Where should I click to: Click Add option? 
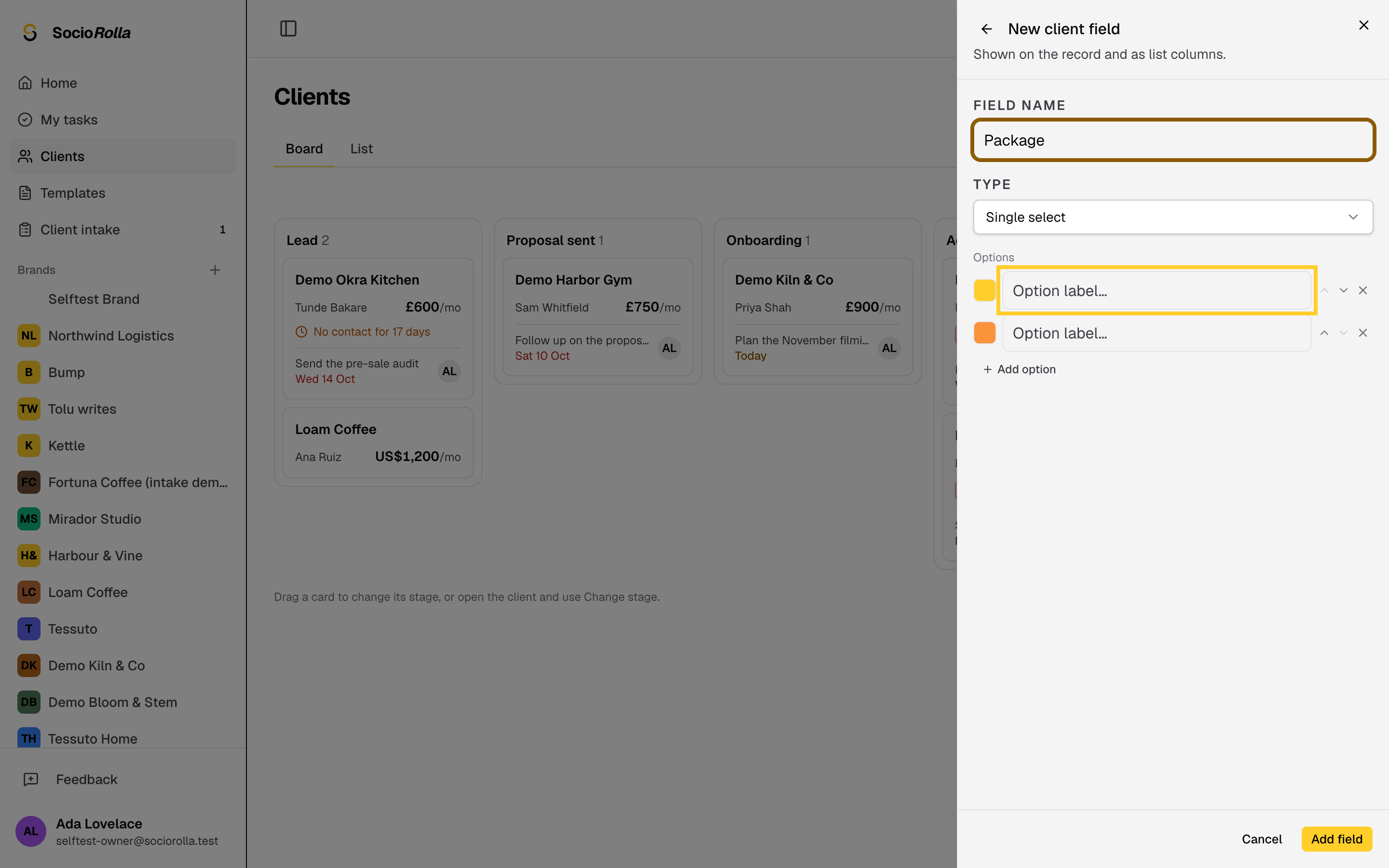1020,369
